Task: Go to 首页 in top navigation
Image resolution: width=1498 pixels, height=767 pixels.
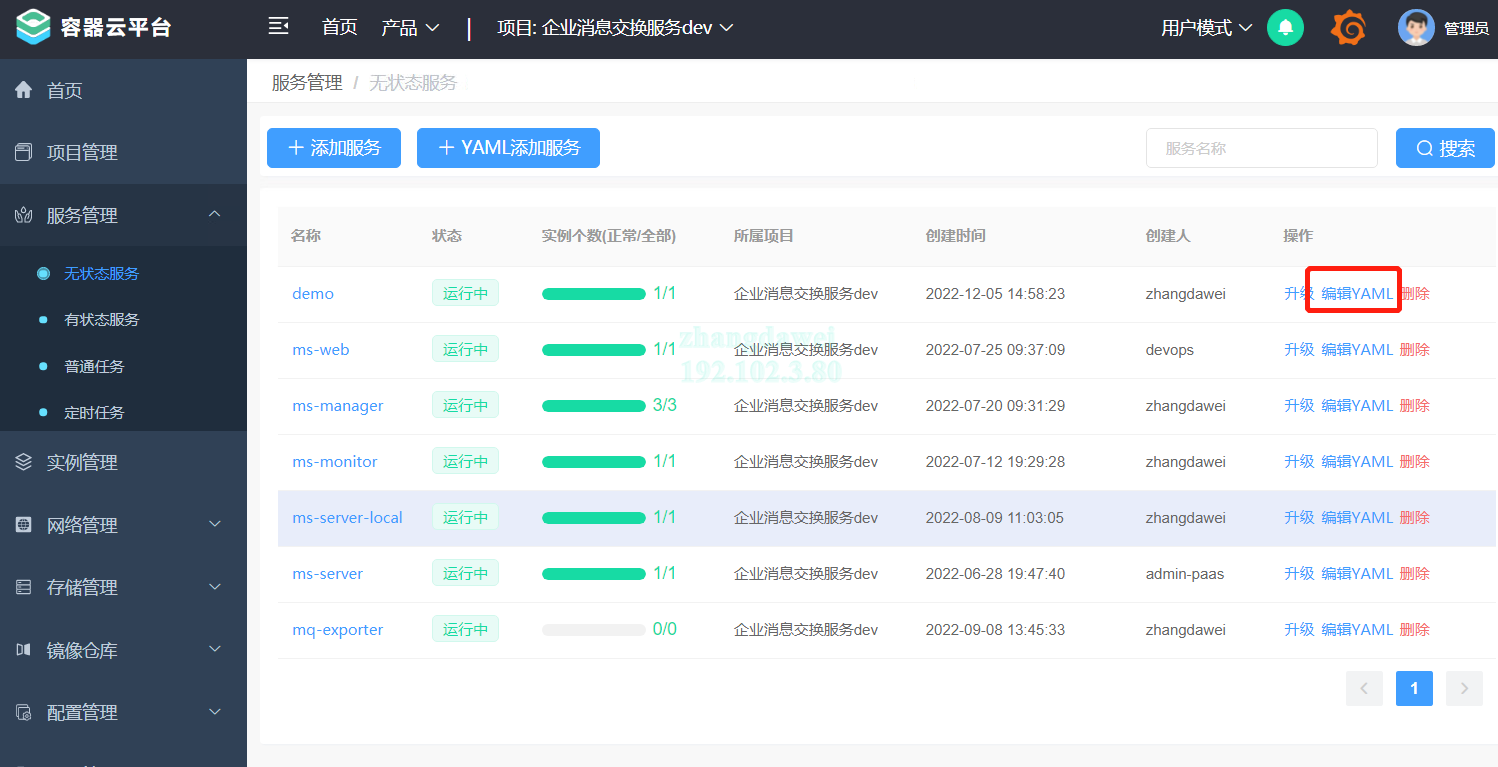Action: click(x=340, y=28)
